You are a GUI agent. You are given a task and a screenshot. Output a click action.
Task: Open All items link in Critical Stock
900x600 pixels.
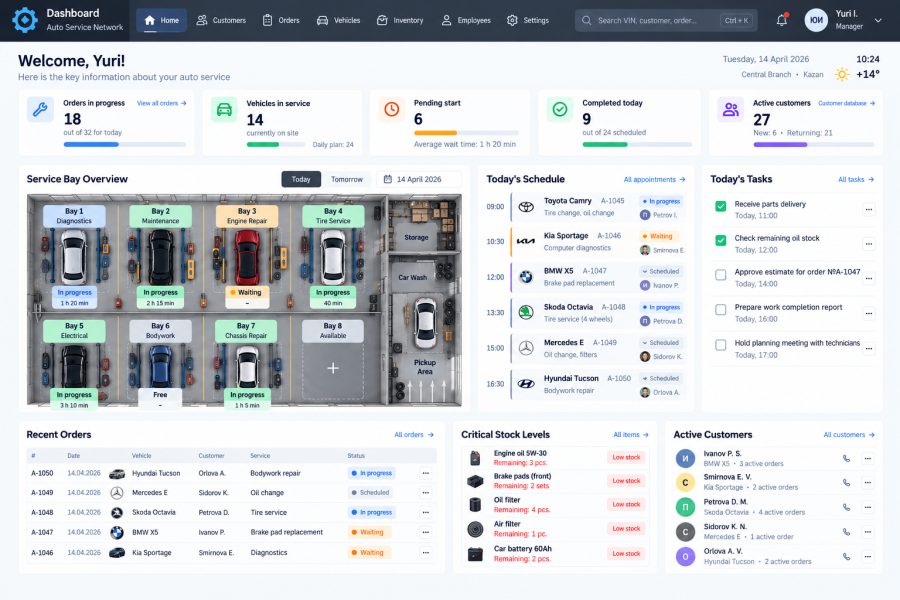631,435
